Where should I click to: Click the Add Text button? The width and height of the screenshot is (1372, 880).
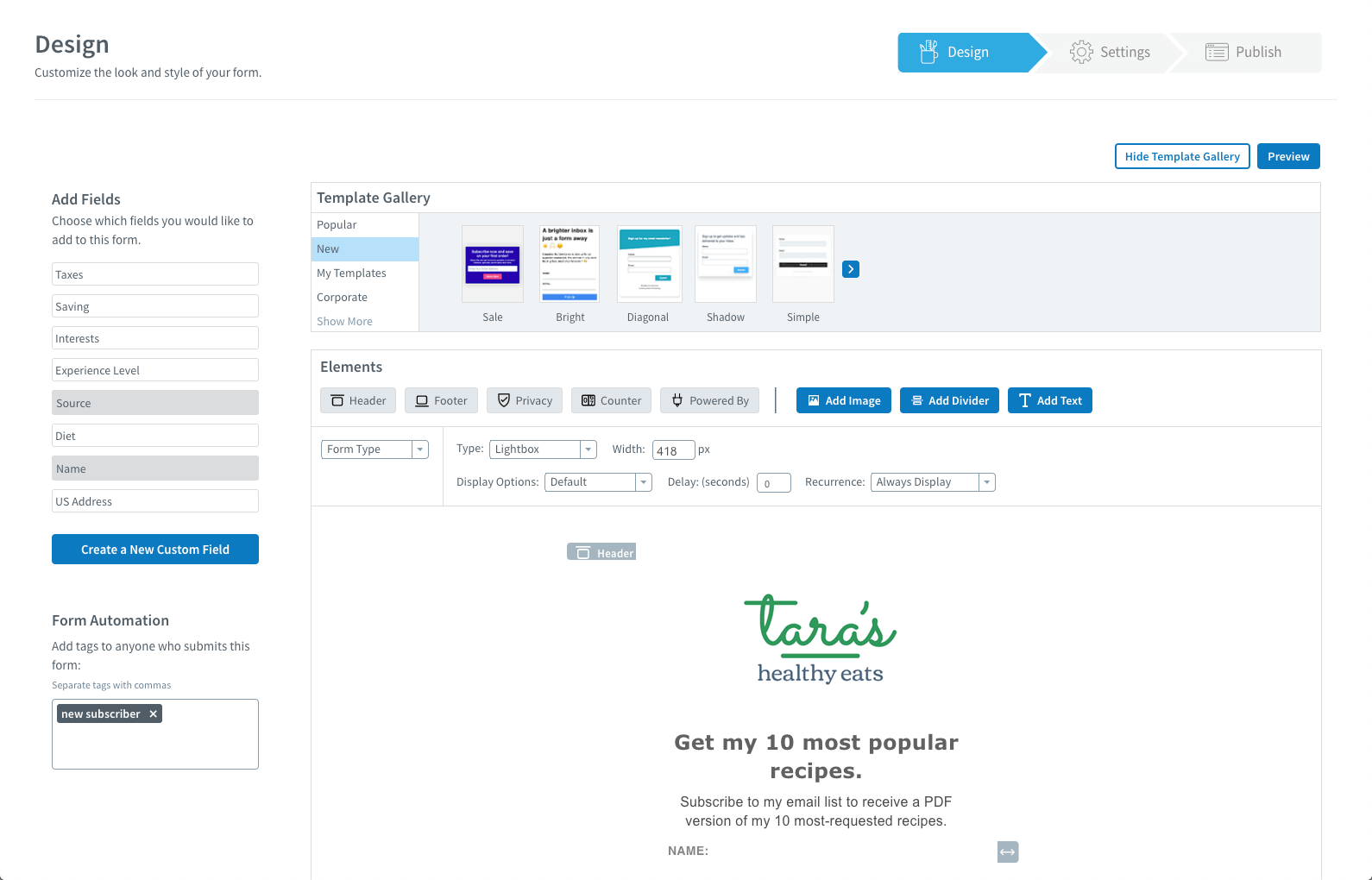pyautogui.click(x=1050, y=400)
